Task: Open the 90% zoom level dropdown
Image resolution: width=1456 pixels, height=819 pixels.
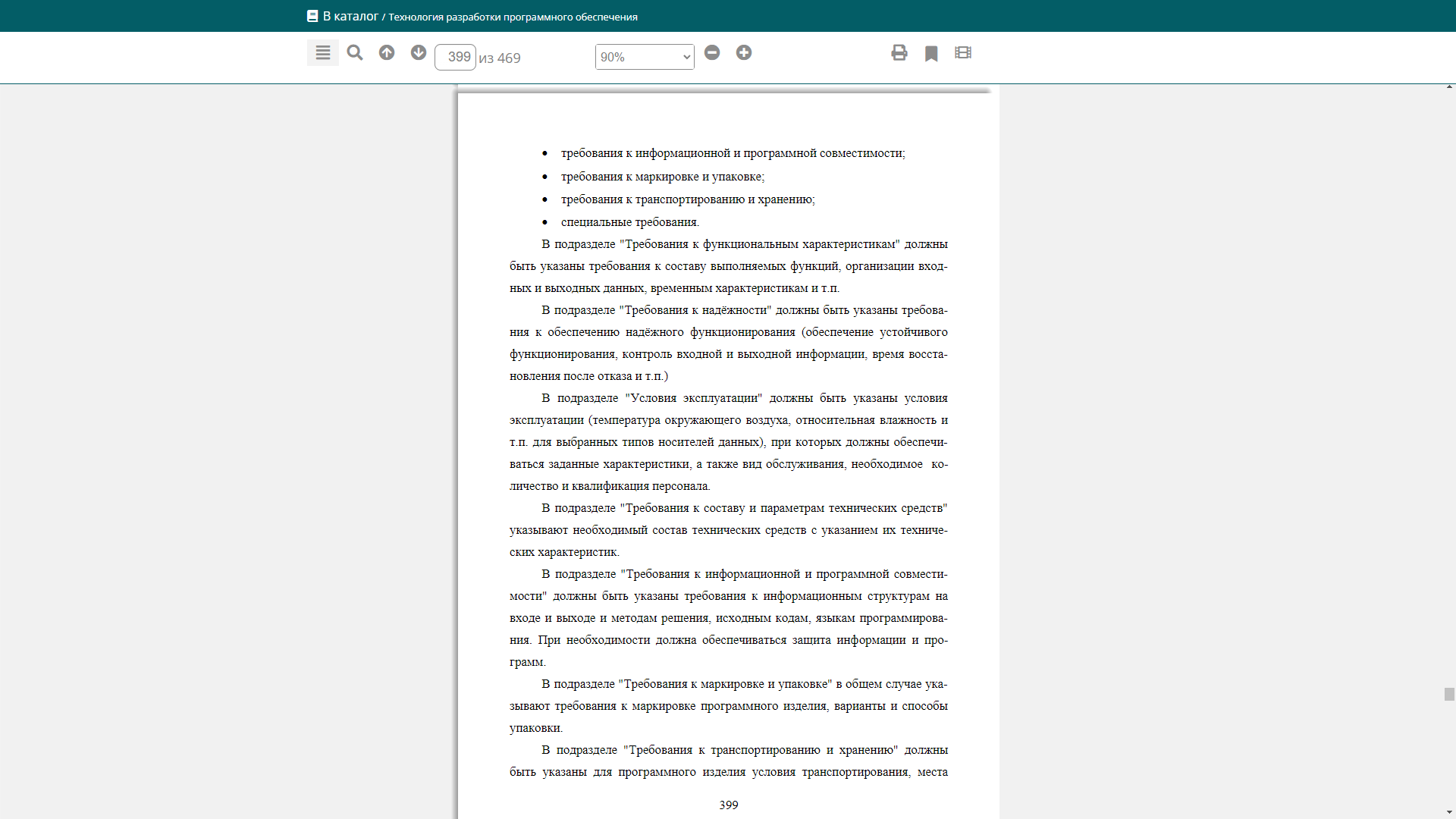Action: [x=645, y=57]
